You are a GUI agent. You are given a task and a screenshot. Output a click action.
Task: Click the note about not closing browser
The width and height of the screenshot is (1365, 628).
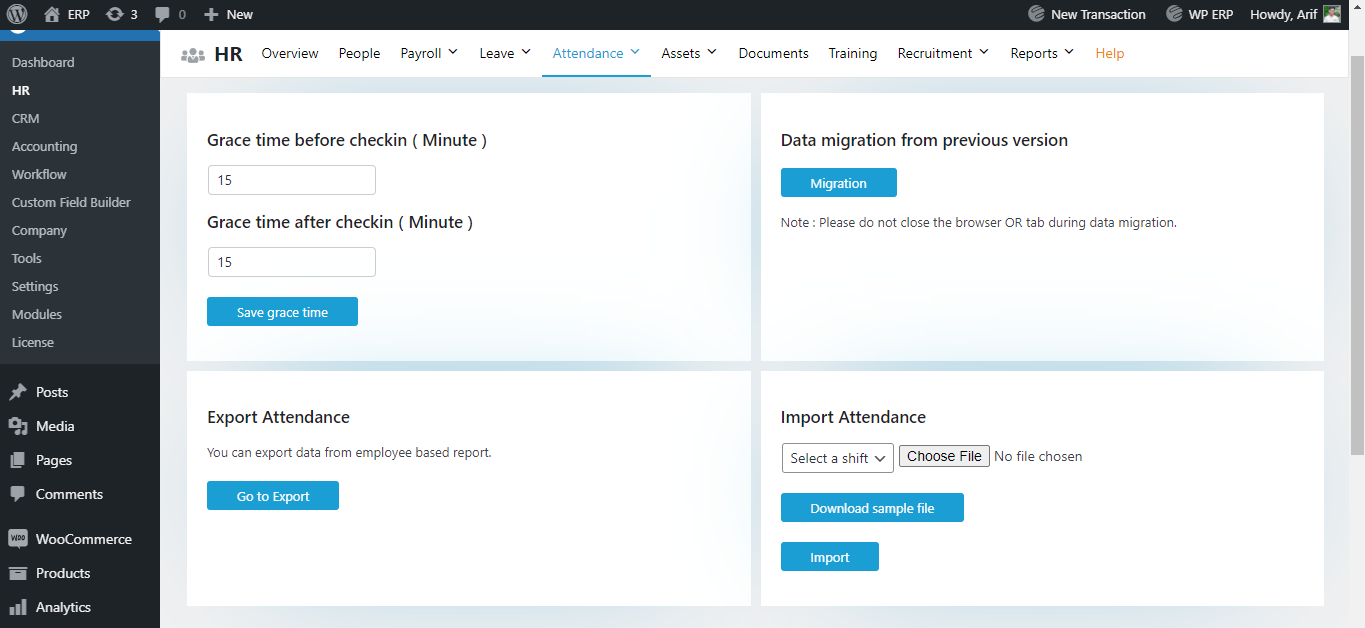979,222
